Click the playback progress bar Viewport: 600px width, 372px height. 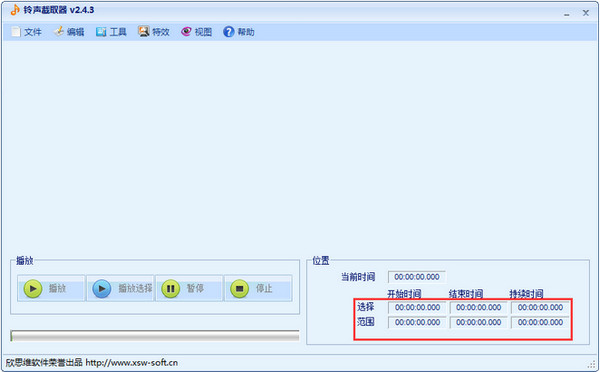click(x=155, y=336)
